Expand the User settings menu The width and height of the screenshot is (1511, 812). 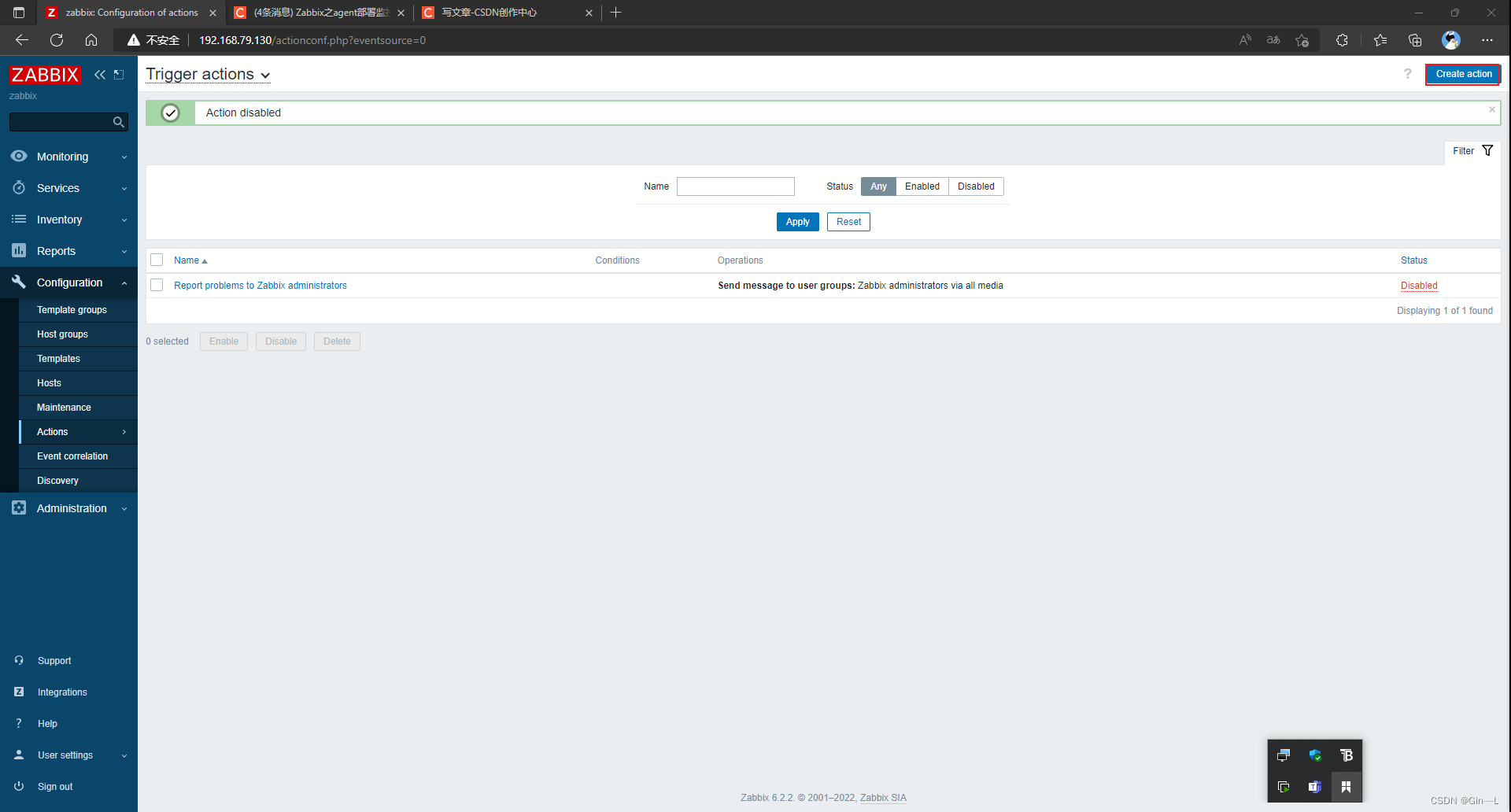pyautogui.click(x=124, y=756)
